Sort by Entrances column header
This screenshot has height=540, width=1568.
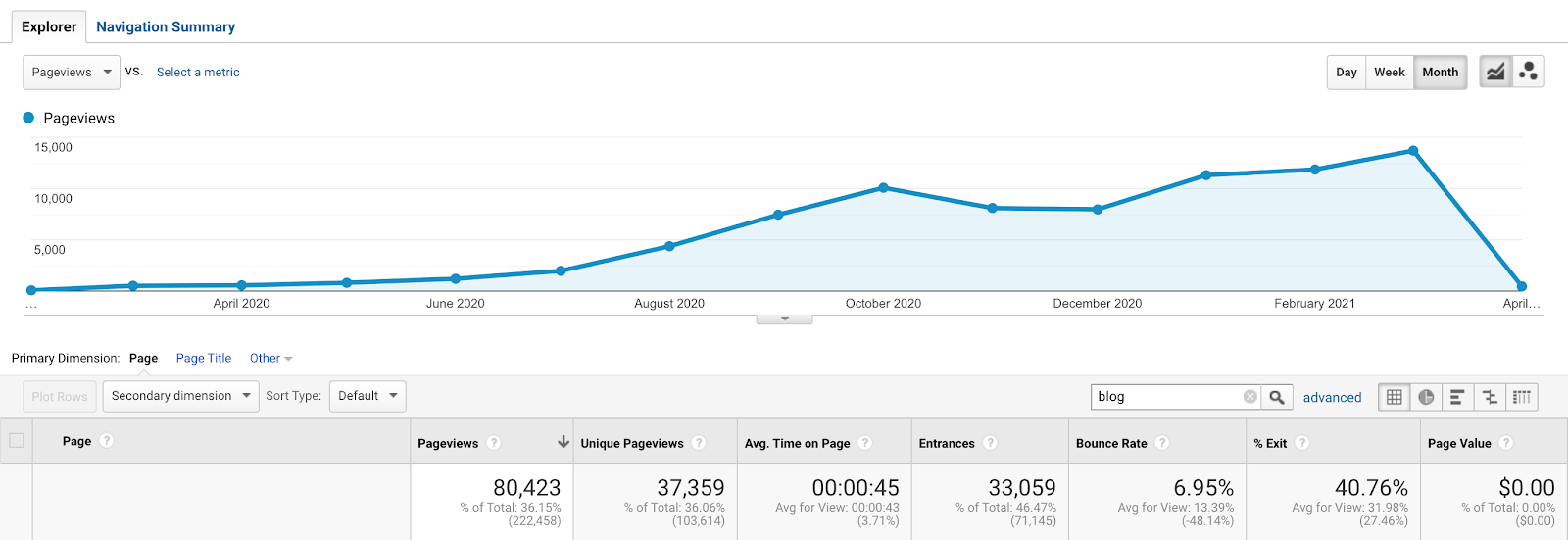pos(947,443)
